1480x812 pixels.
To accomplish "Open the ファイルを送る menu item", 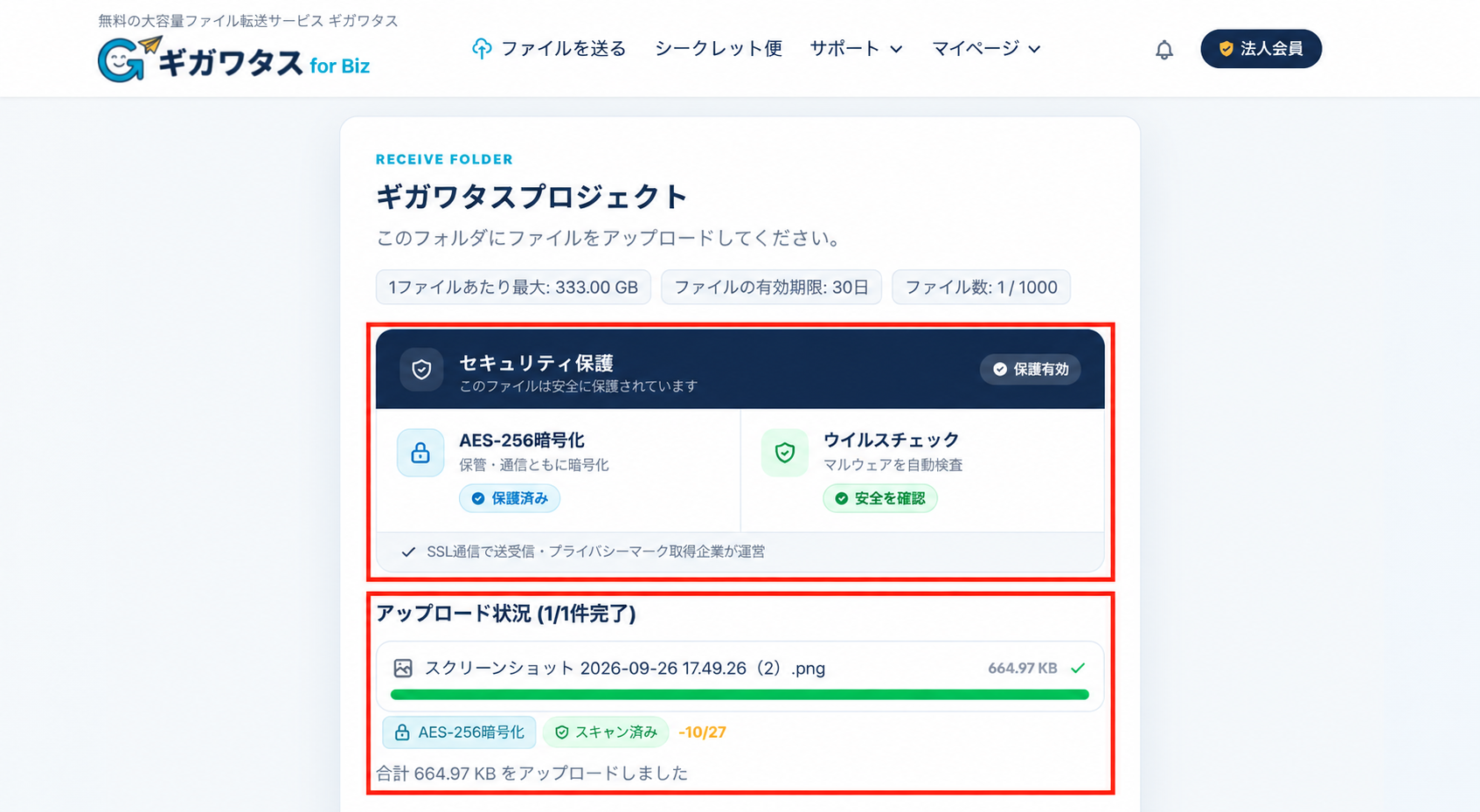I will point(549,49).
